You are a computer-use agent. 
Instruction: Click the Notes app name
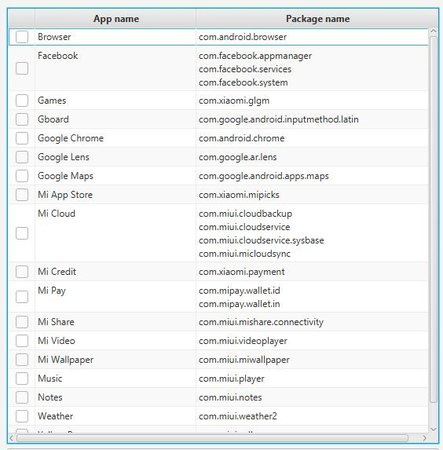[50, 397]
